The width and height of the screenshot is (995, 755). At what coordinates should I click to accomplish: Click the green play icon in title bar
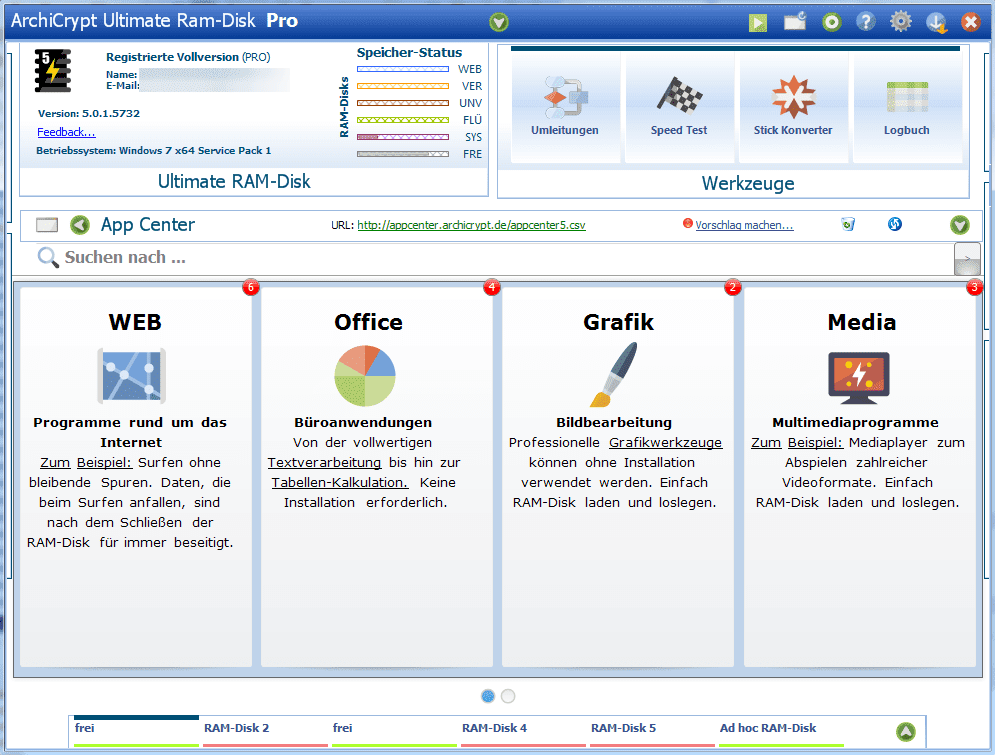coord(758,23)
